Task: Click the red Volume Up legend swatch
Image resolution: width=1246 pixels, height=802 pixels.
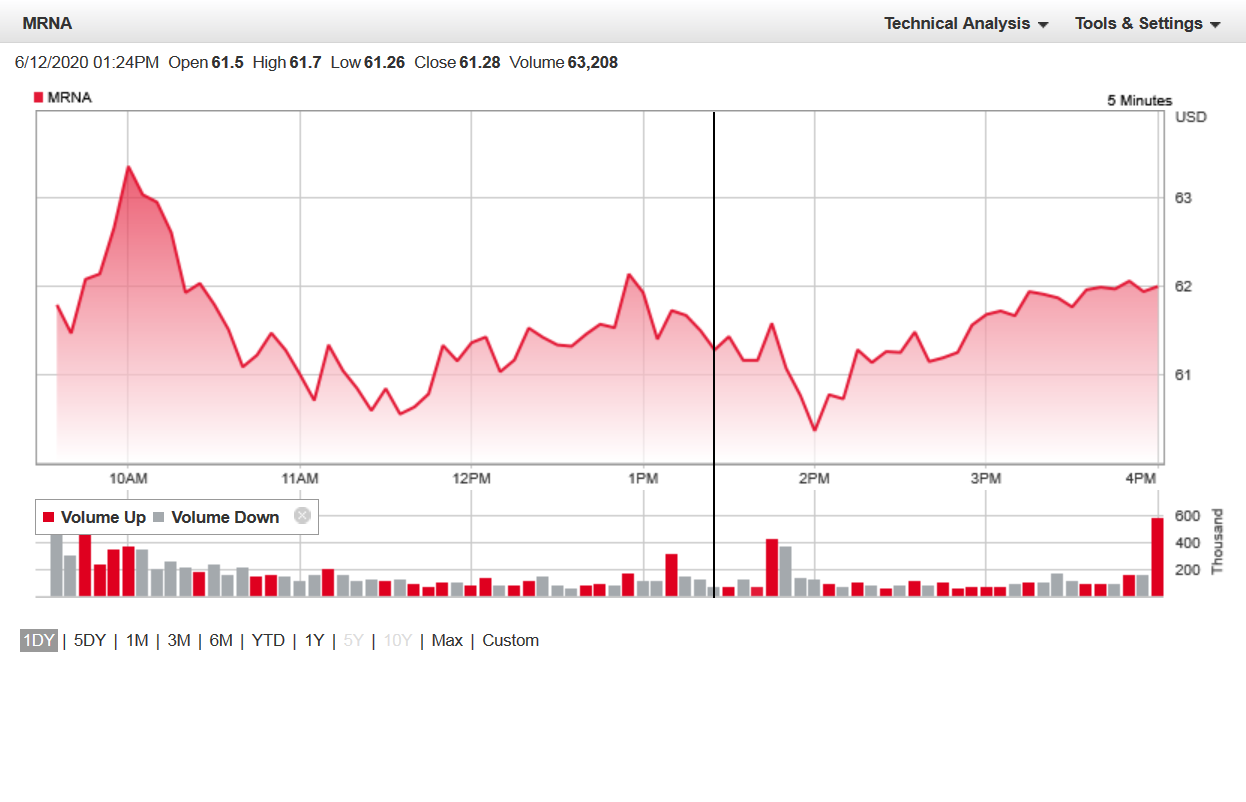Action: tap(48, 517)
